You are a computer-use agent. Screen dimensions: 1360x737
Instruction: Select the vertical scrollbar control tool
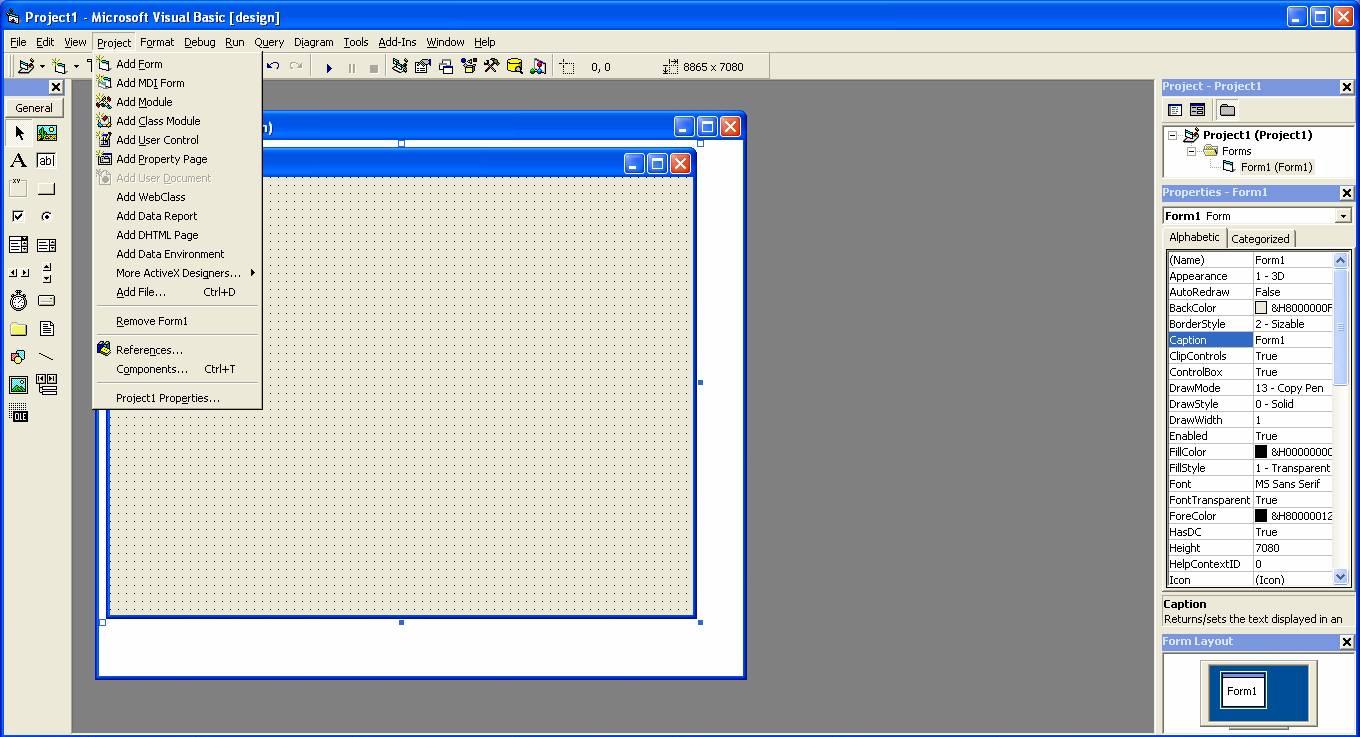[46, 273]
